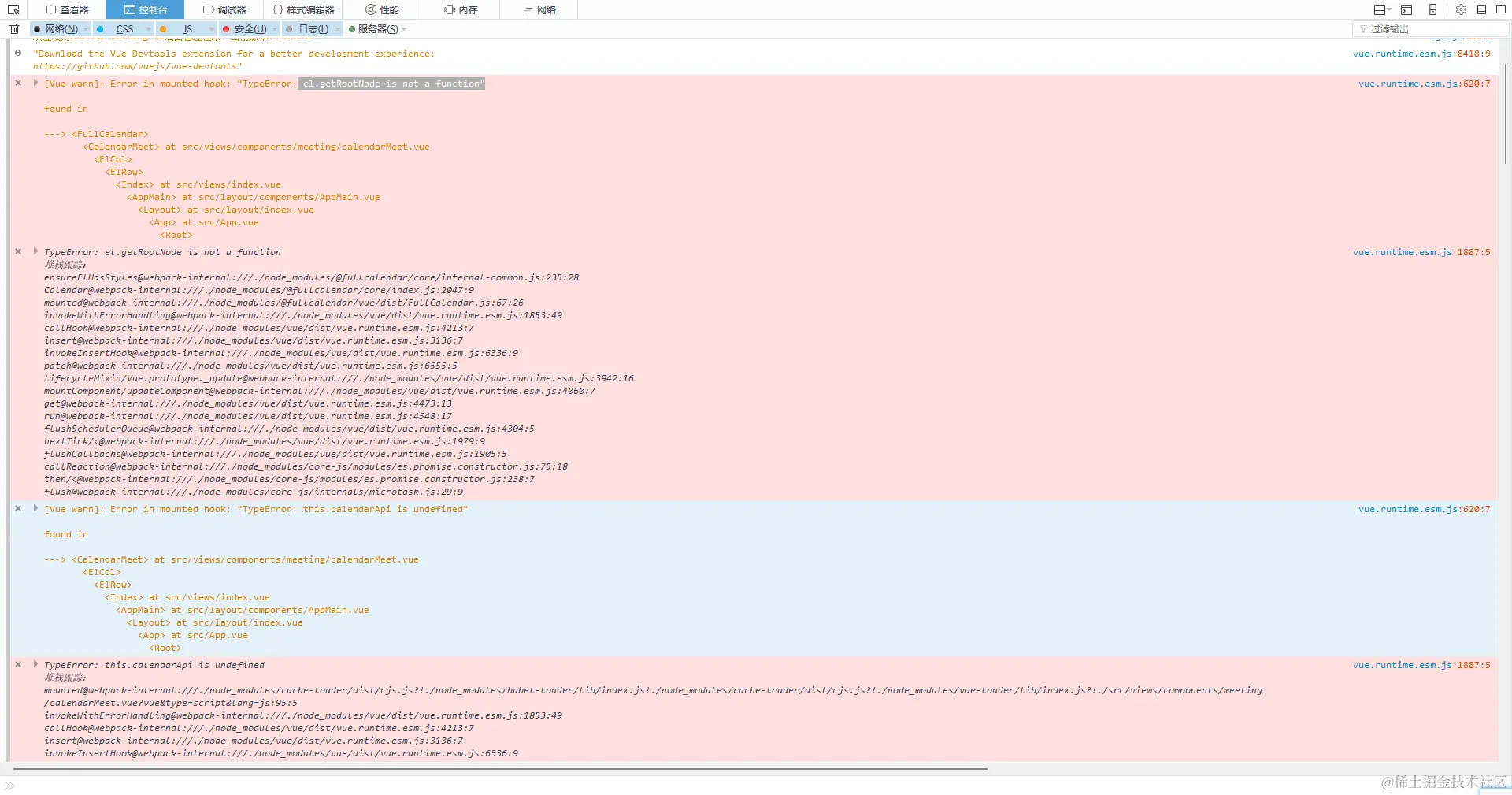Open vue.runtime.esm.js:1887:5 link on getRootNode TypeError

(x=1421, y=252)
